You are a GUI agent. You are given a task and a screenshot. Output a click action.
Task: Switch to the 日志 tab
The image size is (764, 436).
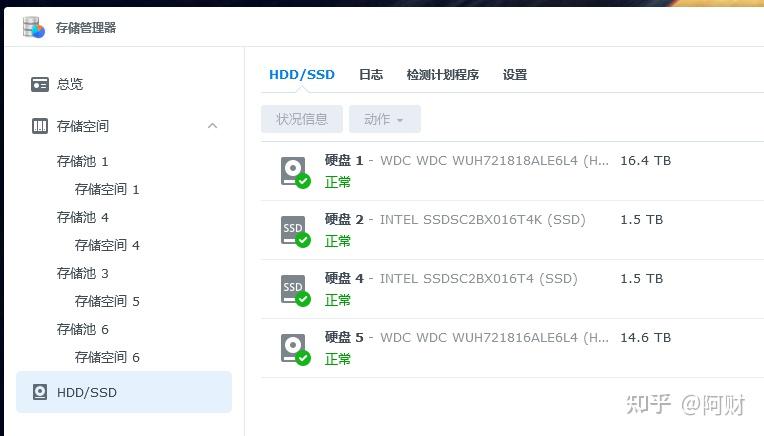371,75
